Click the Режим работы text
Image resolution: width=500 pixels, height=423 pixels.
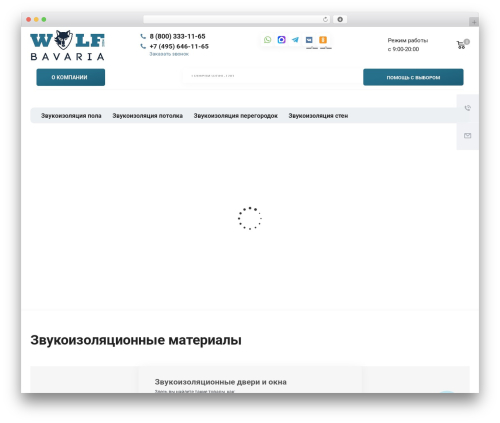click(x=408, y=40)
